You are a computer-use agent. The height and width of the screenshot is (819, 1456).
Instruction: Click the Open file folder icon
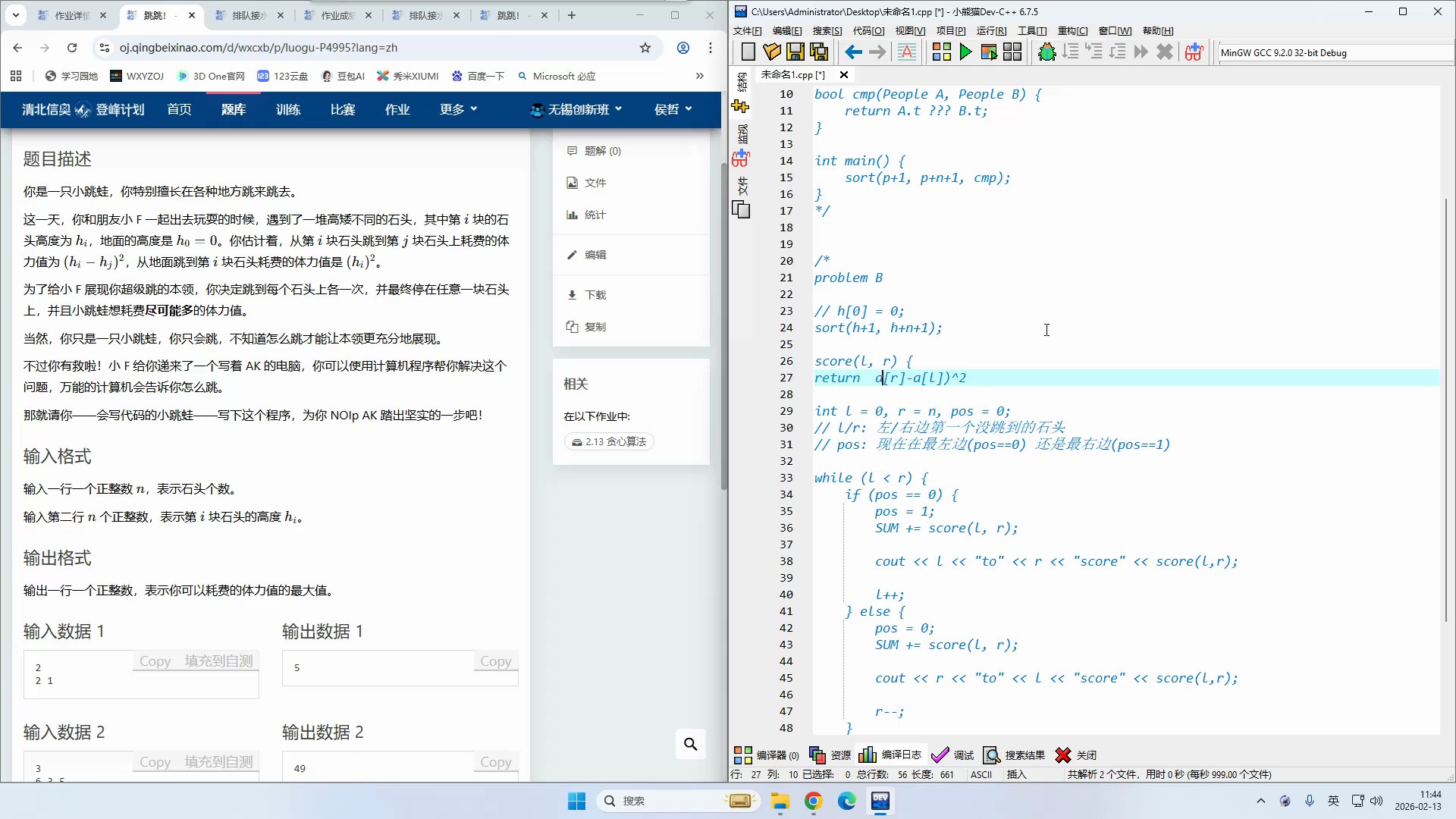[771, 52]
